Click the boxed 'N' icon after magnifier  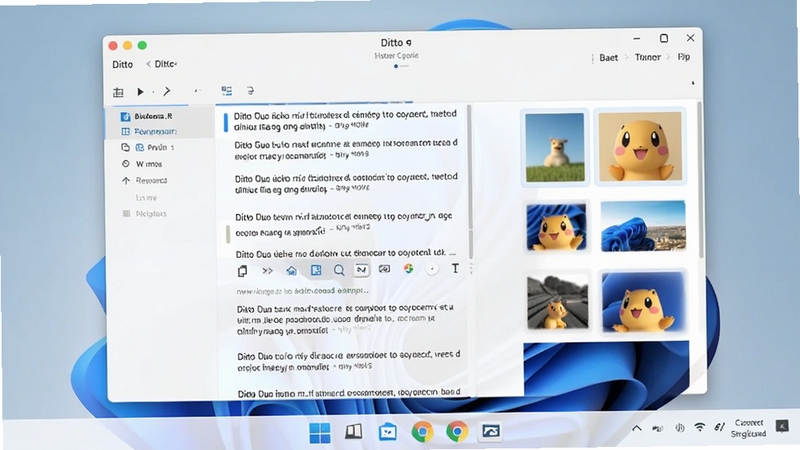[362, 269]
